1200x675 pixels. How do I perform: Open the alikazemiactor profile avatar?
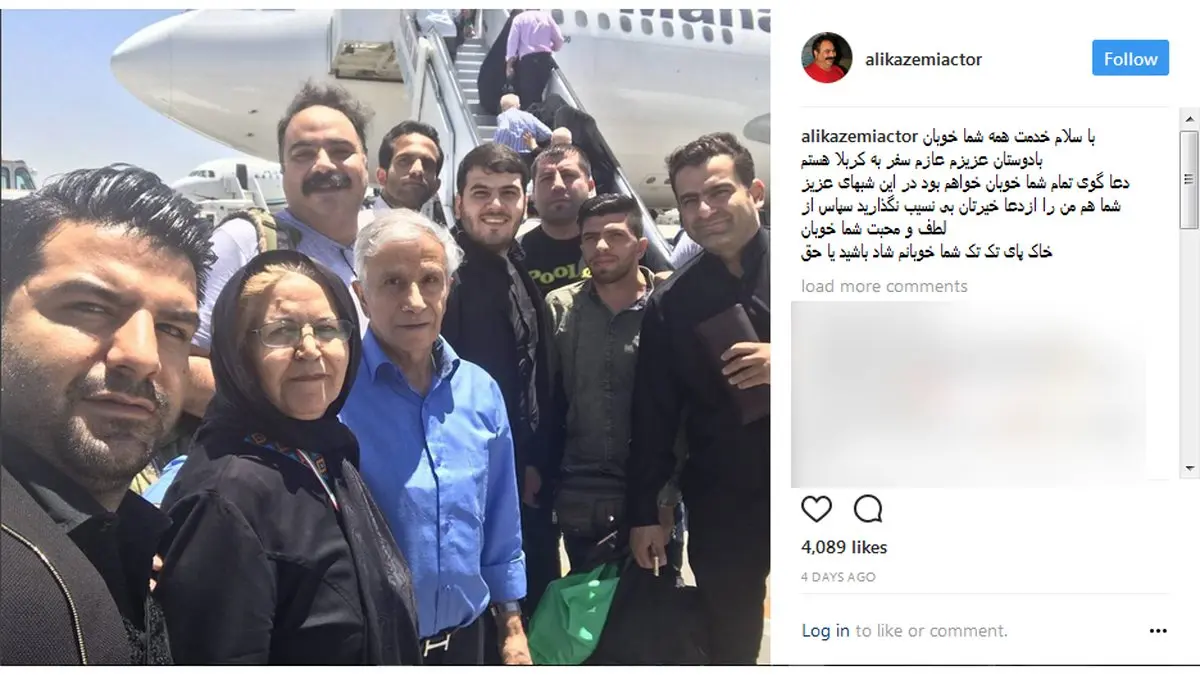[826, 59]
